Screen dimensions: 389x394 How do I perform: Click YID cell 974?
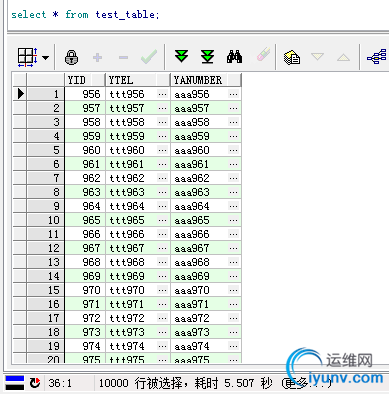pyautogui.click(x=85, y=346)
